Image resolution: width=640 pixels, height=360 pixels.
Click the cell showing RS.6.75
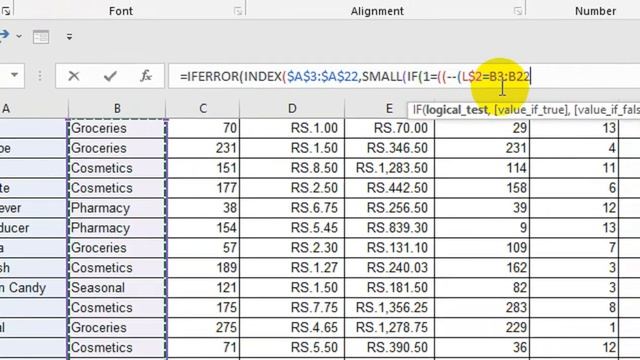tap(292, 208)
